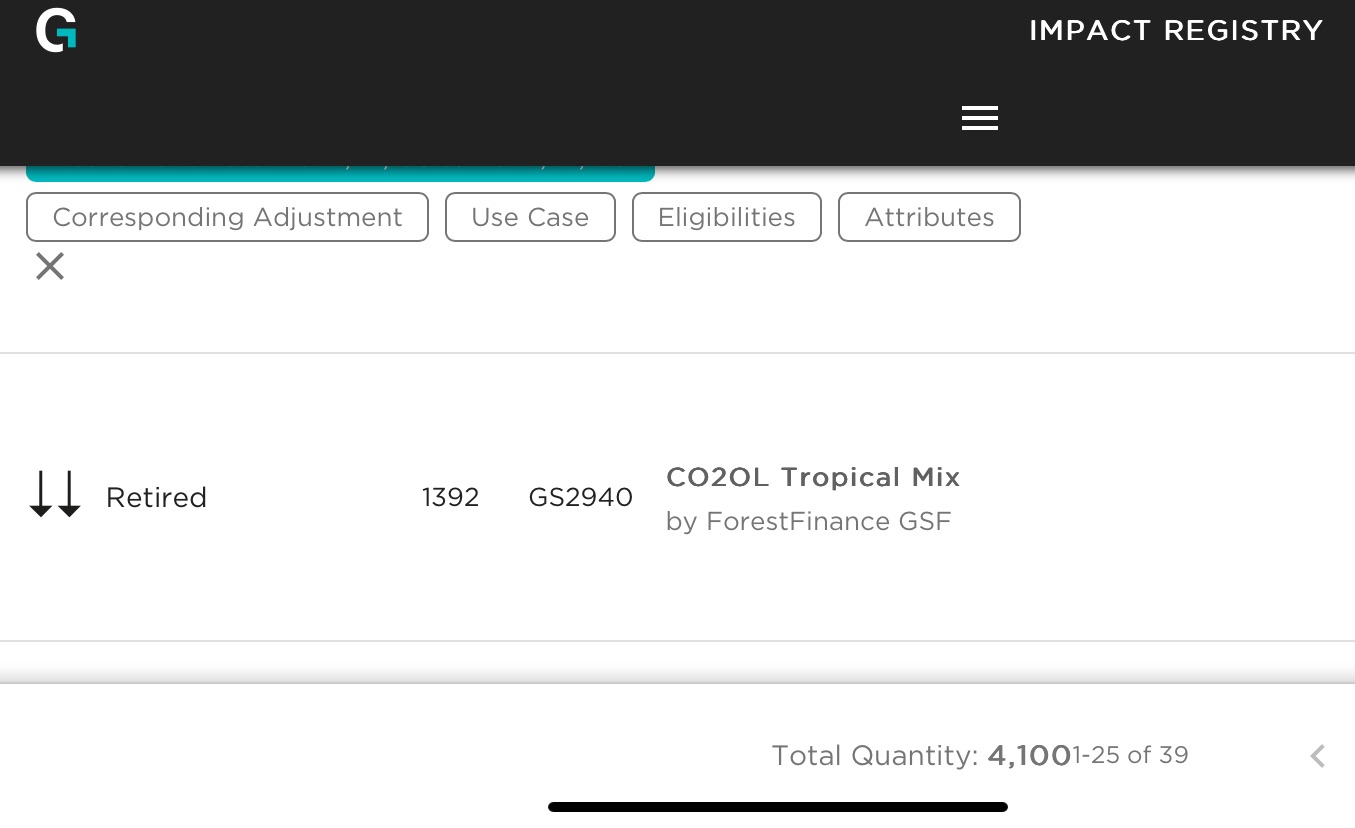Open the Corresponding Adjustment filter
This screenshot has height=828, width=1355.
click(x=227, y=217)
